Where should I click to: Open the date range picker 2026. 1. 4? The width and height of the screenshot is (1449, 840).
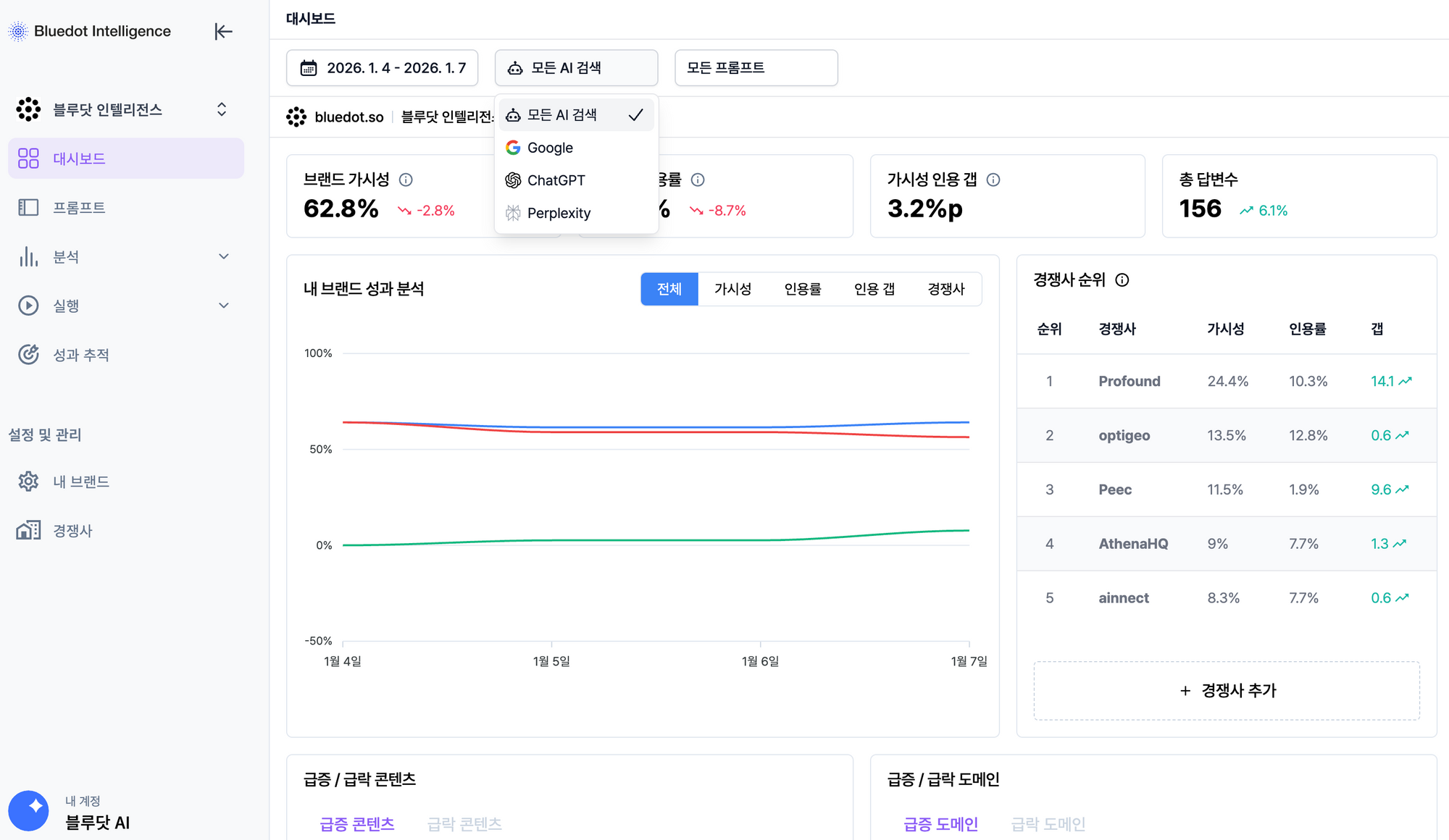[382, 68]
